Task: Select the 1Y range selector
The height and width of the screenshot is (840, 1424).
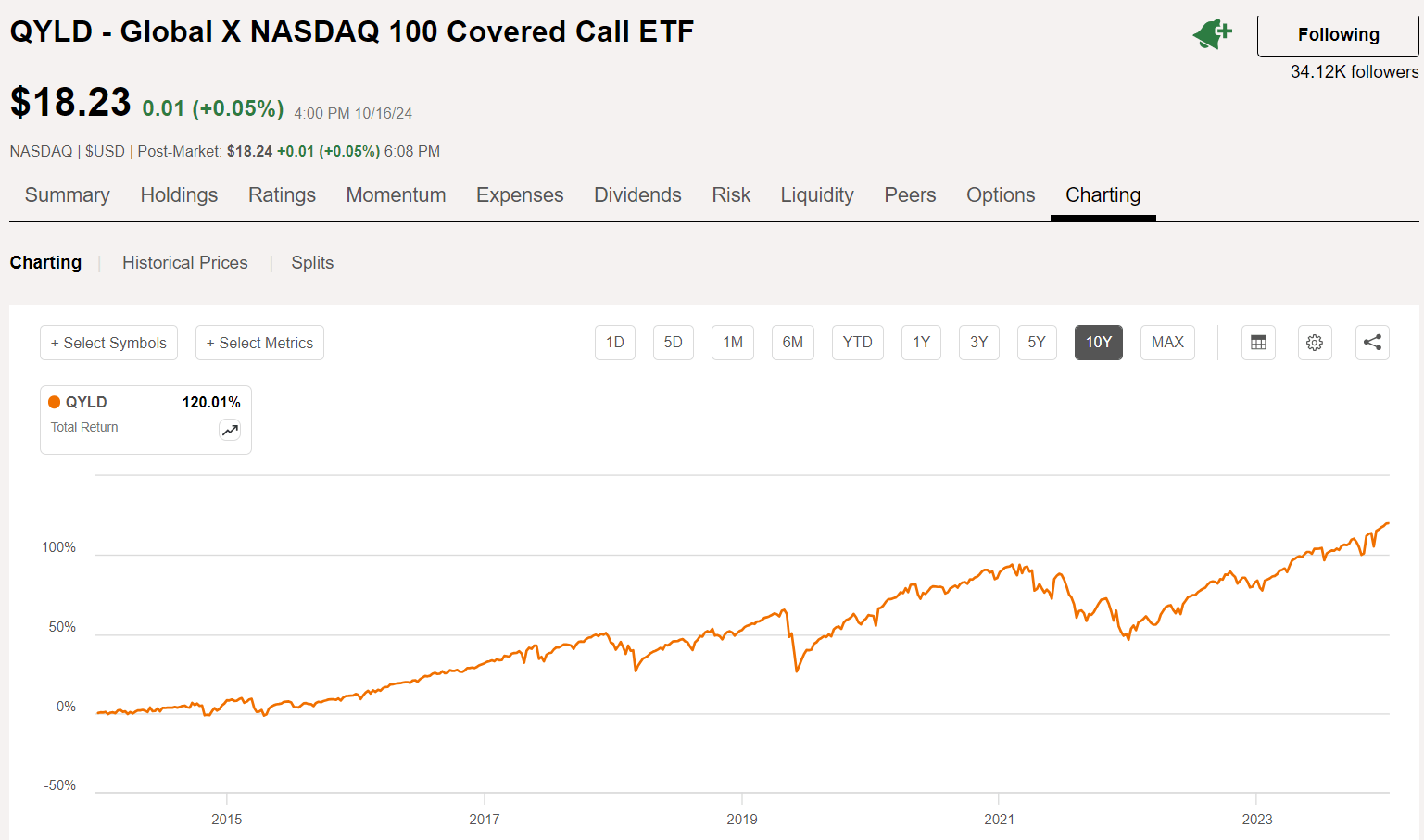Action: point(921,342)
